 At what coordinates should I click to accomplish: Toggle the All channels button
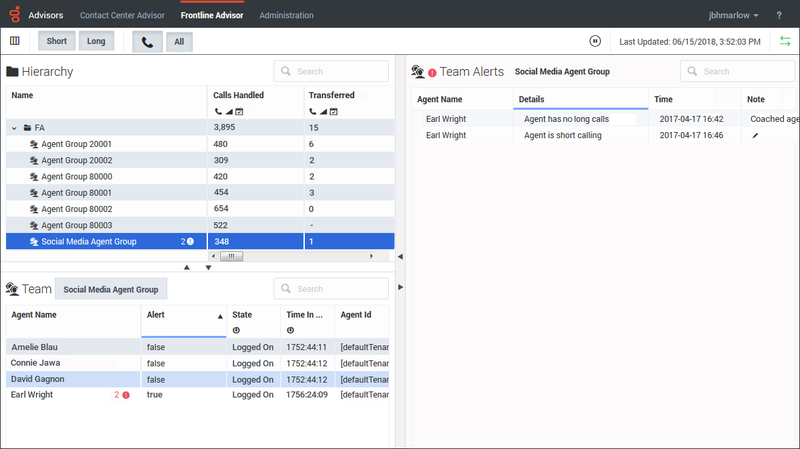[179, 42]
